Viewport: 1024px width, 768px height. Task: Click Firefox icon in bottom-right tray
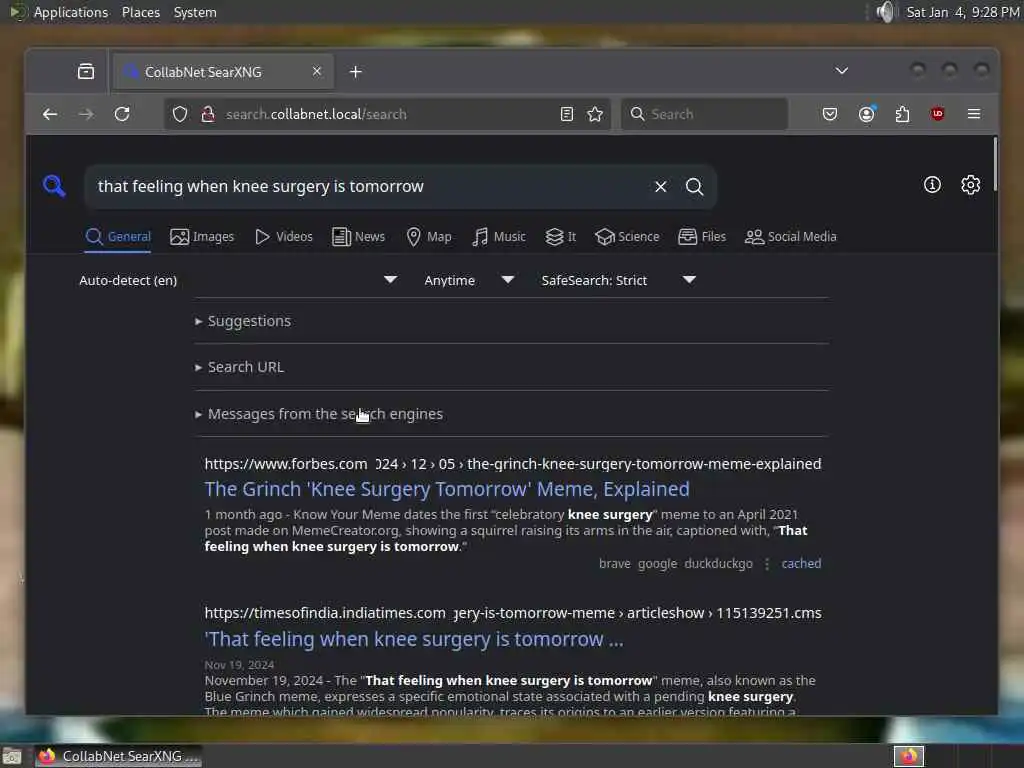pos(908,756)
